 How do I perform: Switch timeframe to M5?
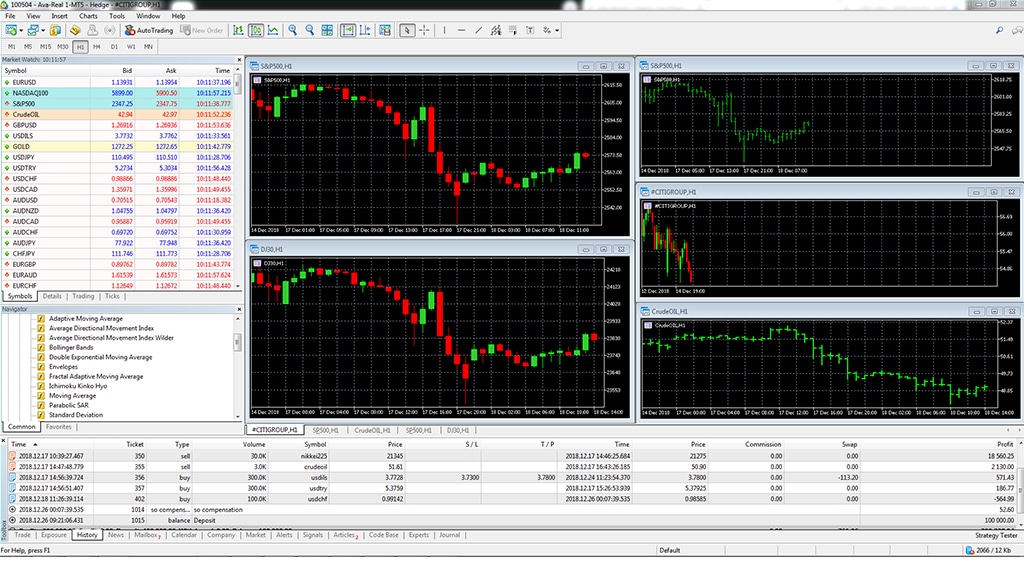27,47
